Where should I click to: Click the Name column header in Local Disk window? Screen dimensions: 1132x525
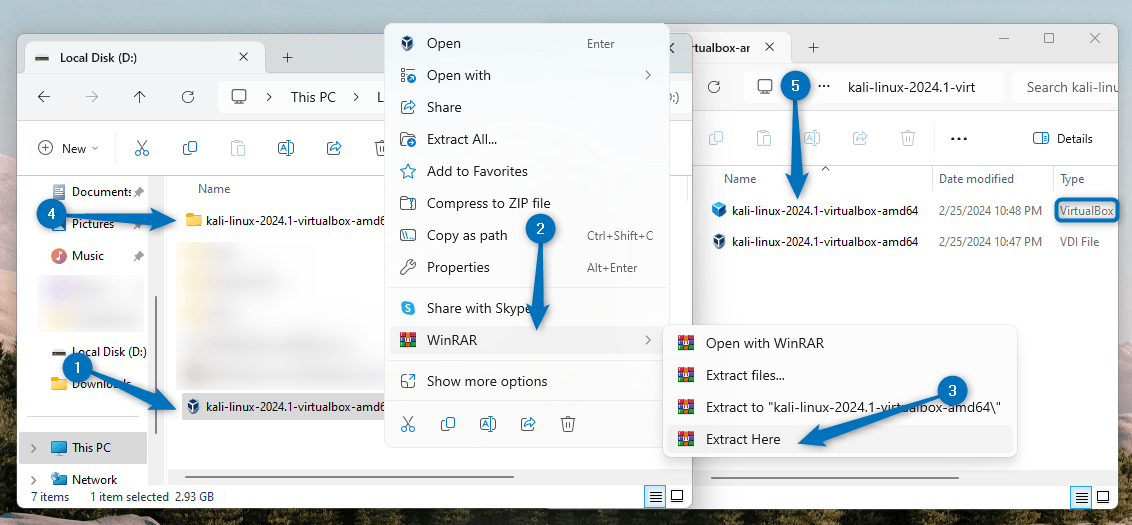pyautogui.click(x=214, y=189)
